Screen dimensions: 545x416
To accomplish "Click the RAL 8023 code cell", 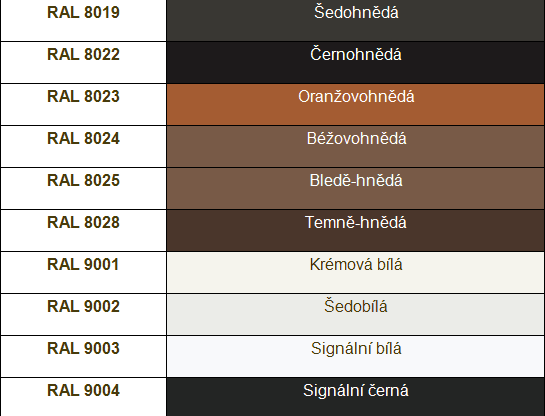I will [83, 105].
